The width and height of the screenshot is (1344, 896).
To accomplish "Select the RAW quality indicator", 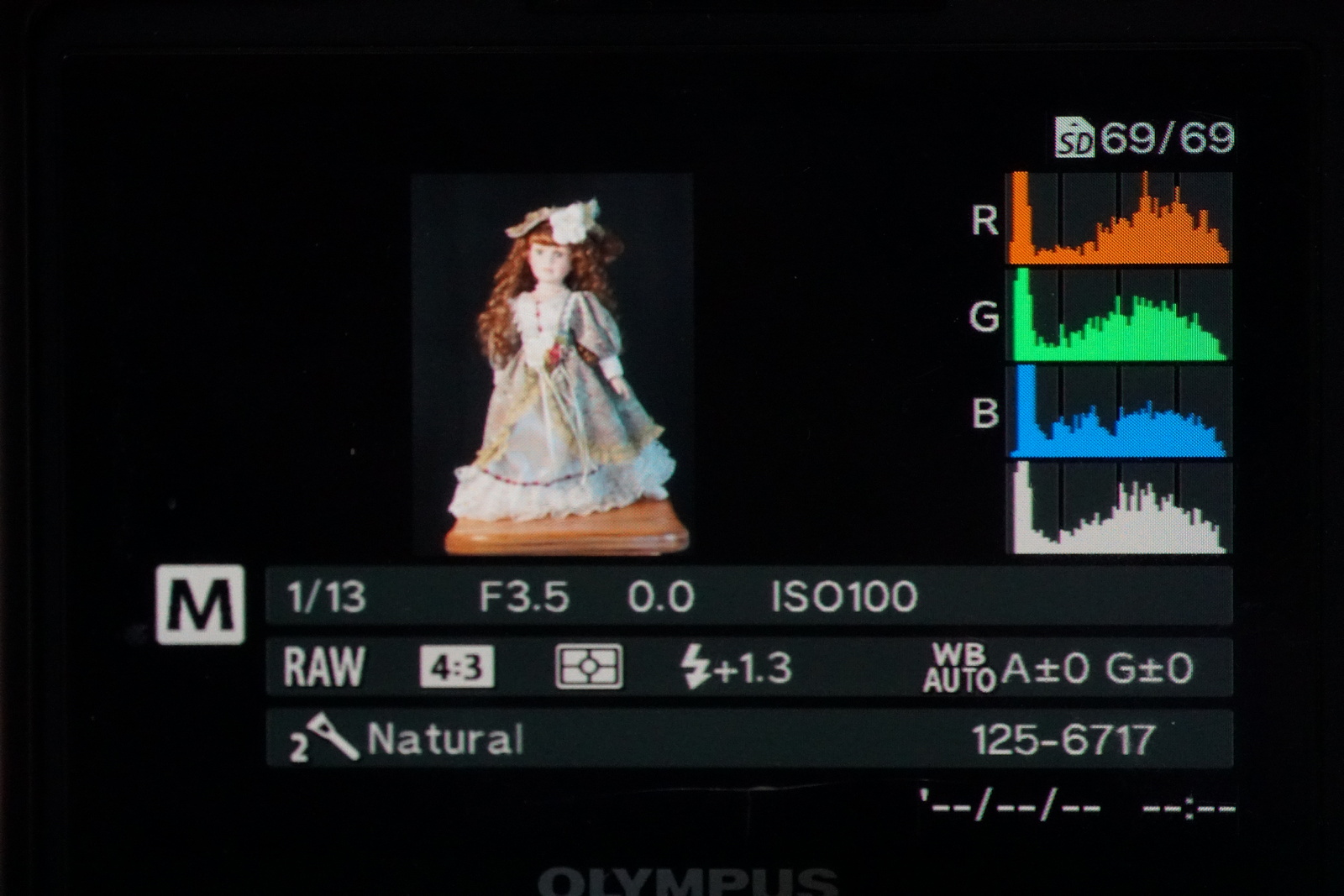I will pos(324,668).
